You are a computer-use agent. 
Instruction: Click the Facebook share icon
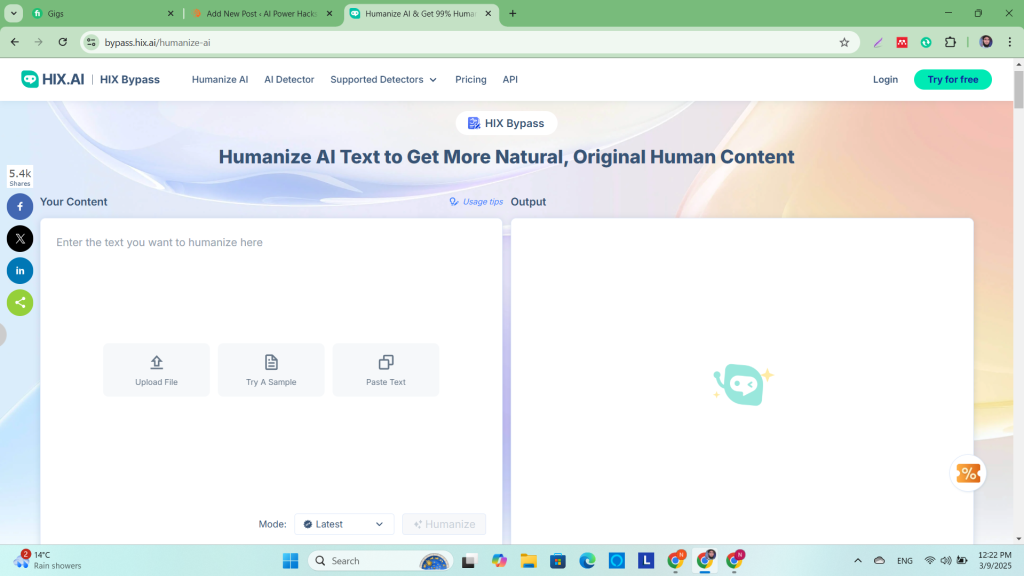(20, 206)
